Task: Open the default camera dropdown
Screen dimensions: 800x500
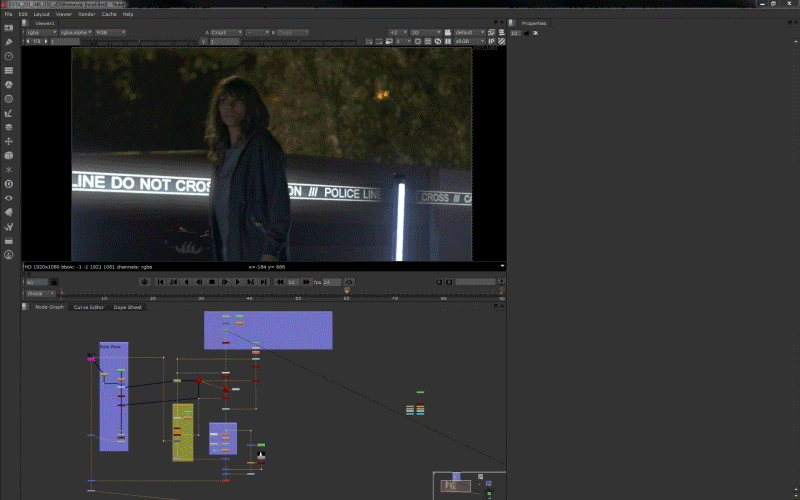Action: tap(470, 32)
